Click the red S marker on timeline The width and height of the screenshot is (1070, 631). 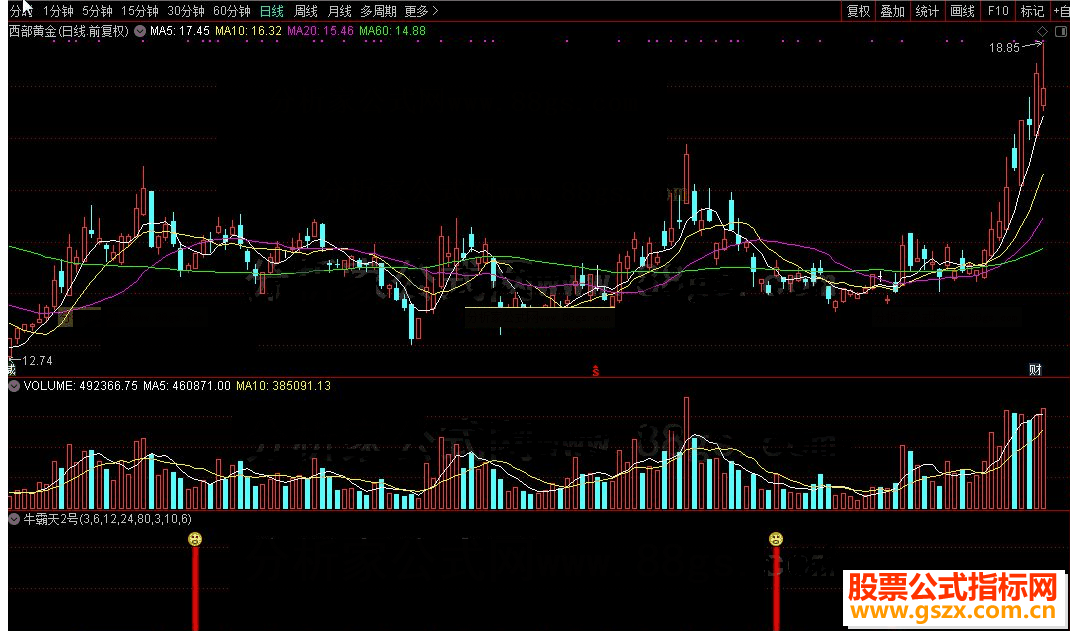[x=596, y=371]
